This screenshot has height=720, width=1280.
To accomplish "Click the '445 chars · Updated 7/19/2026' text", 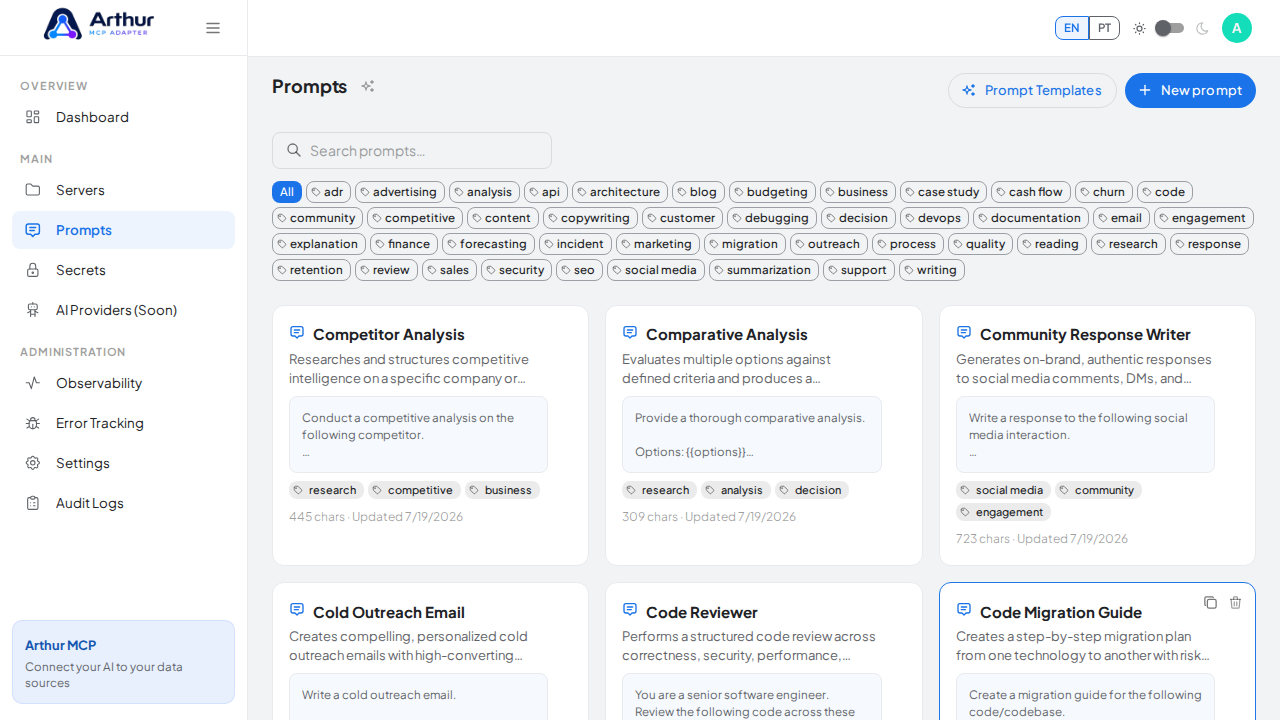I will [x=376, y=517].
